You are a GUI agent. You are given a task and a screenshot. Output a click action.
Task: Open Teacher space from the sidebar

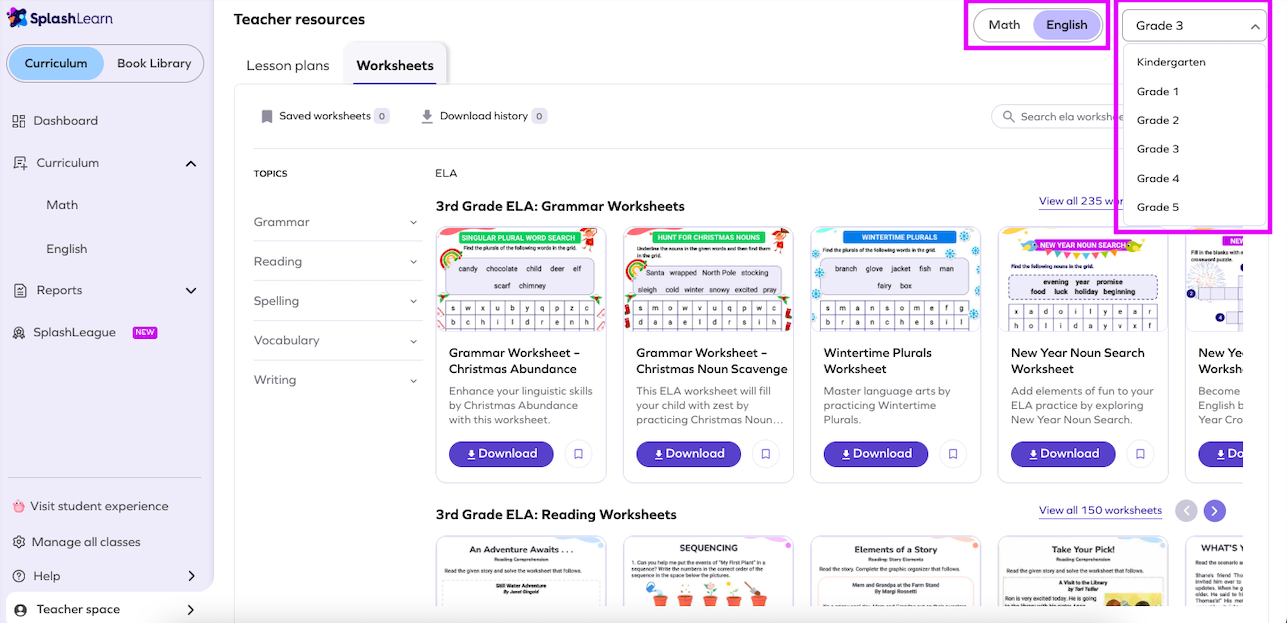point(78,609)
